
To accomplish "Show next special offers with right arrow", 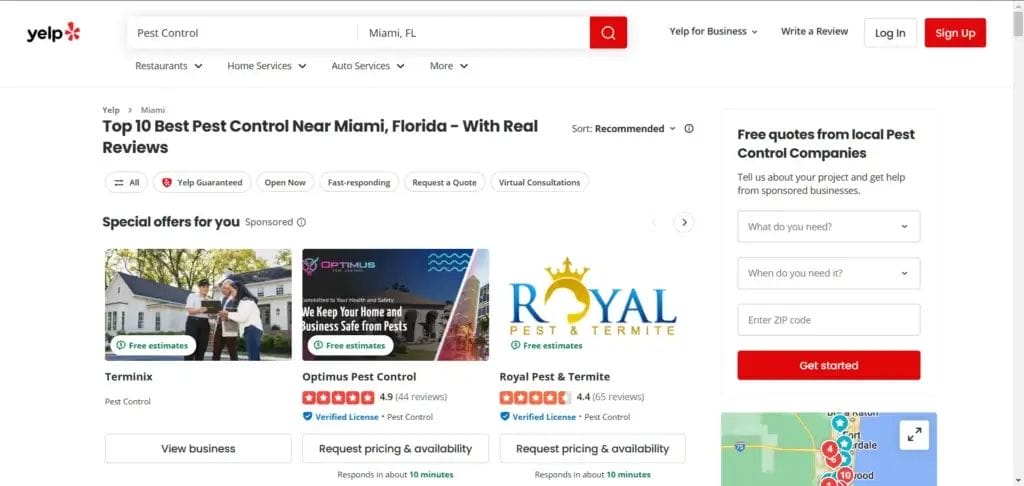I will tap(684, 222).
